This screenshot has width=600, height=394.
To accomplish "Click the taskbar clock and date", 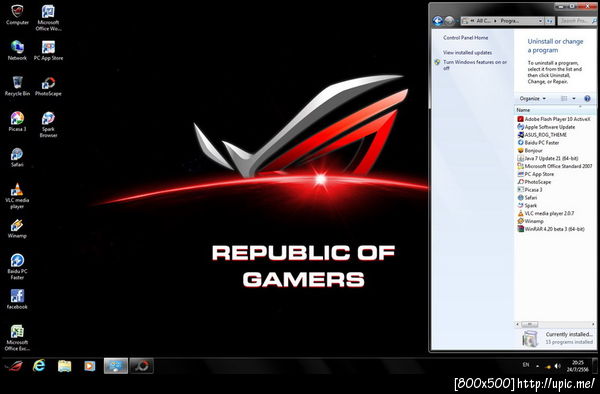I will (x=579, y=366).
